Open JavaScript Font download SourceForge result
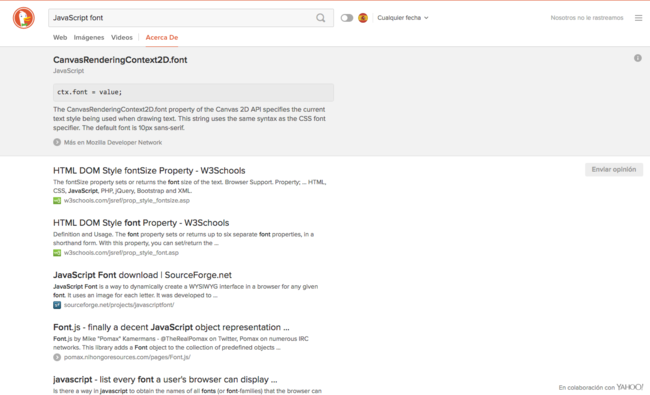 coord(142,275)
